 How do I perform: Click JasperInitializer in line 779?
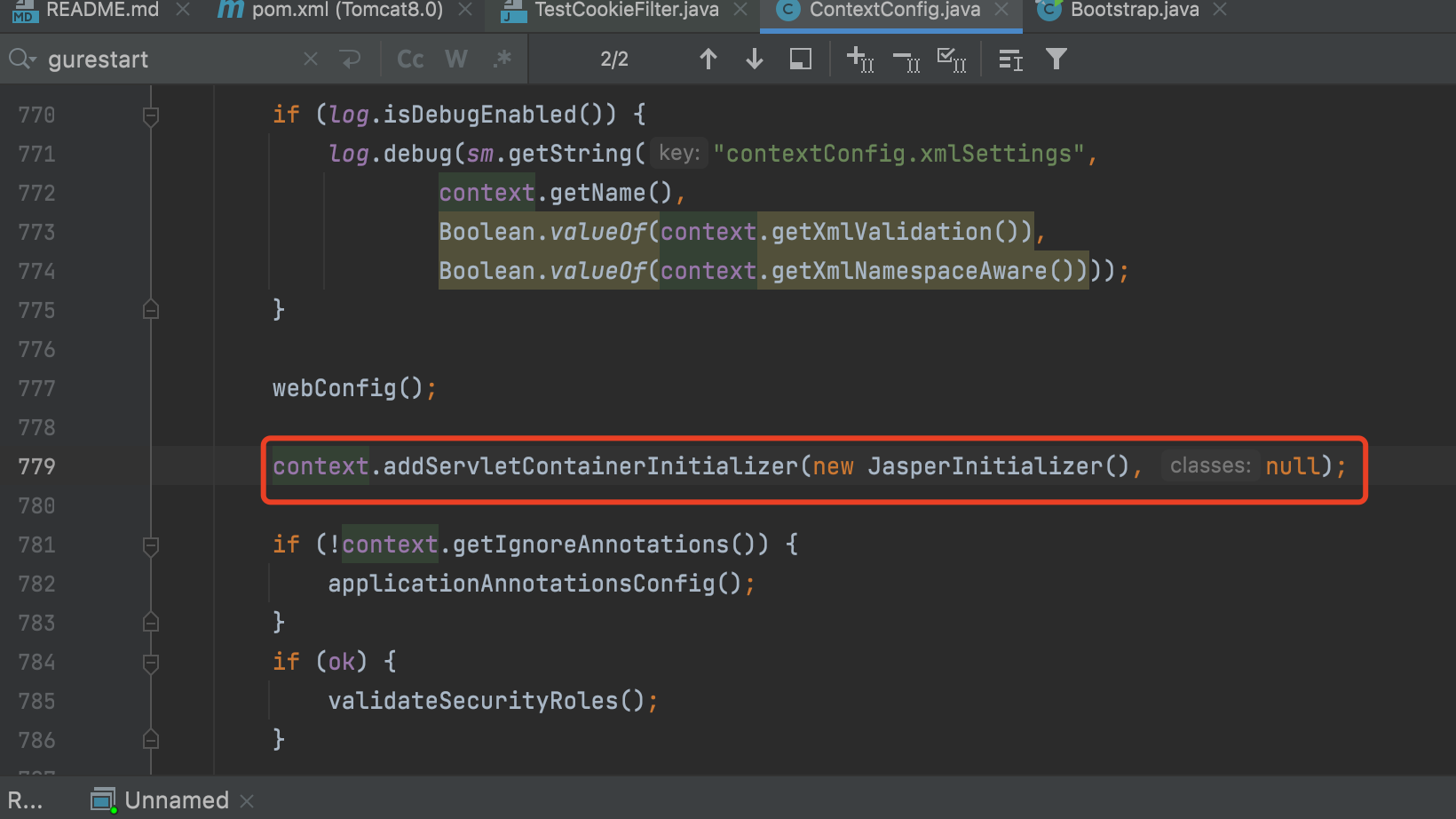click(985, 466)
